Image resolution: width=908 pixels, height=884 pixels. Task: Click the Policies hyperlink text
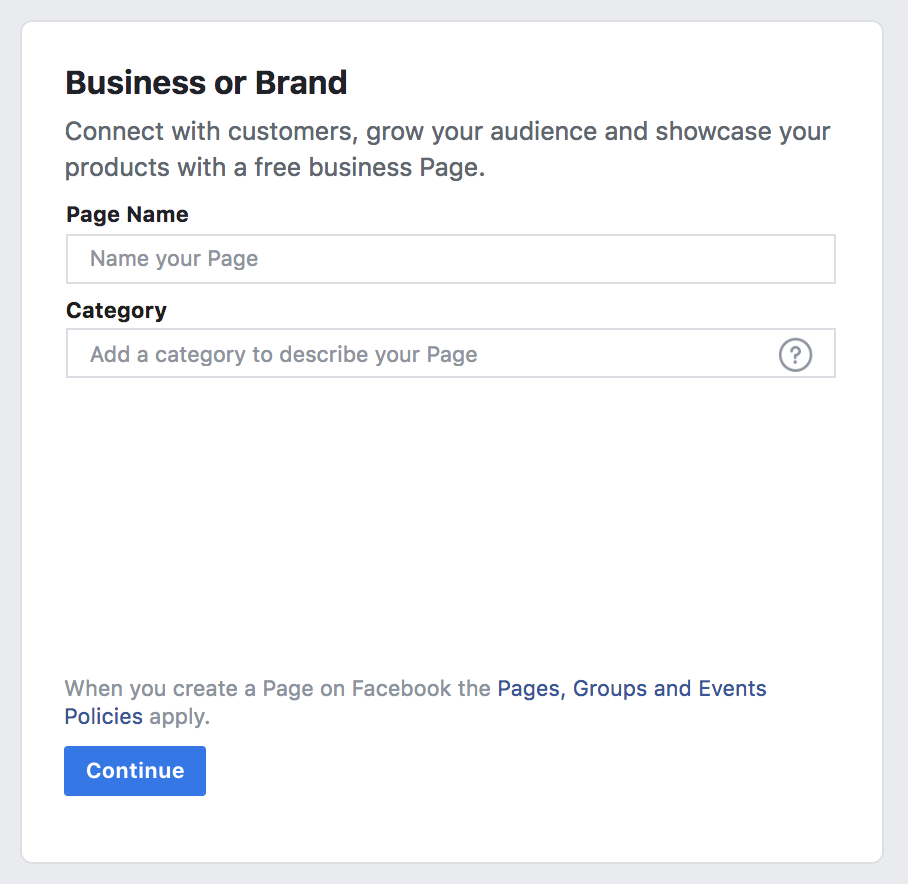coord(103,716)
